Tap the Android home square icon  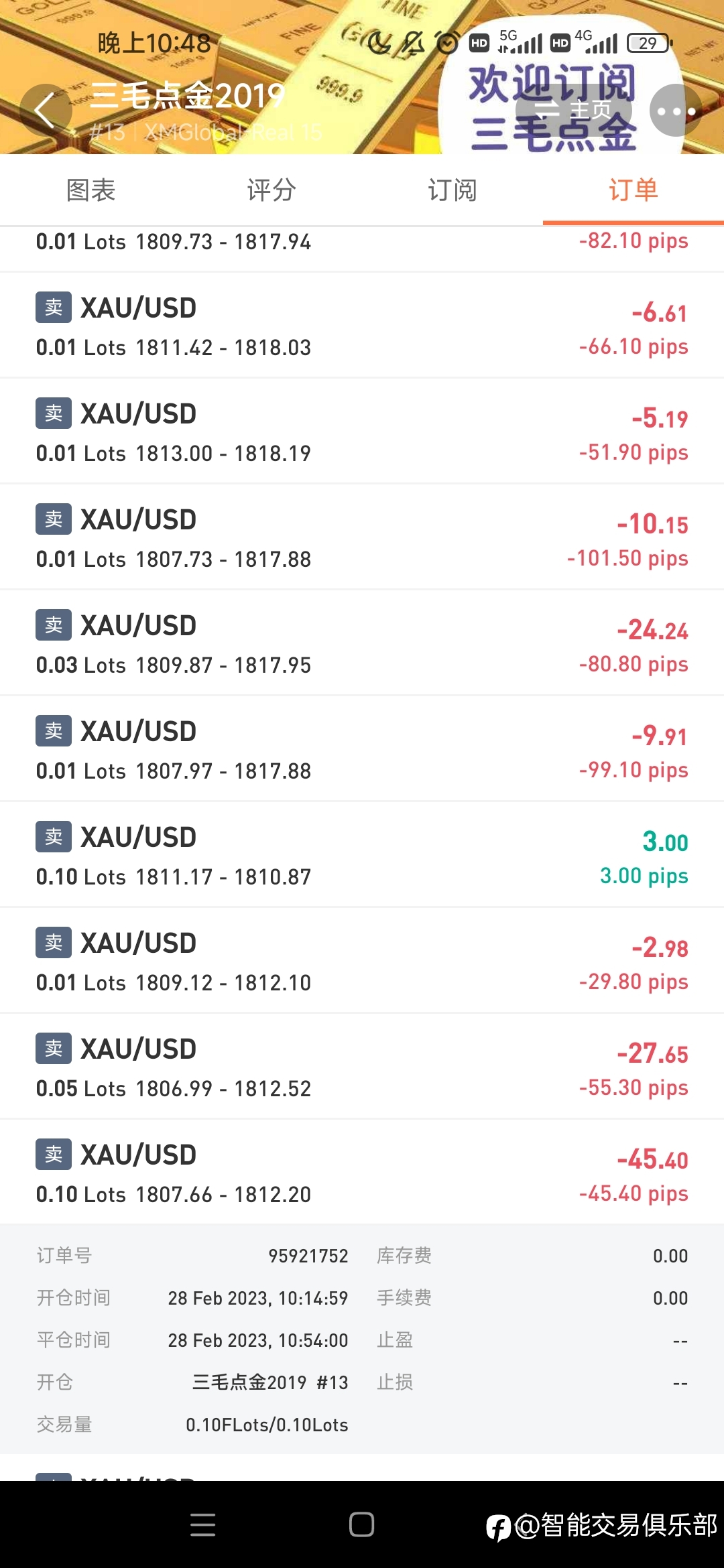pyautogui.click(x=362, y=1524)
